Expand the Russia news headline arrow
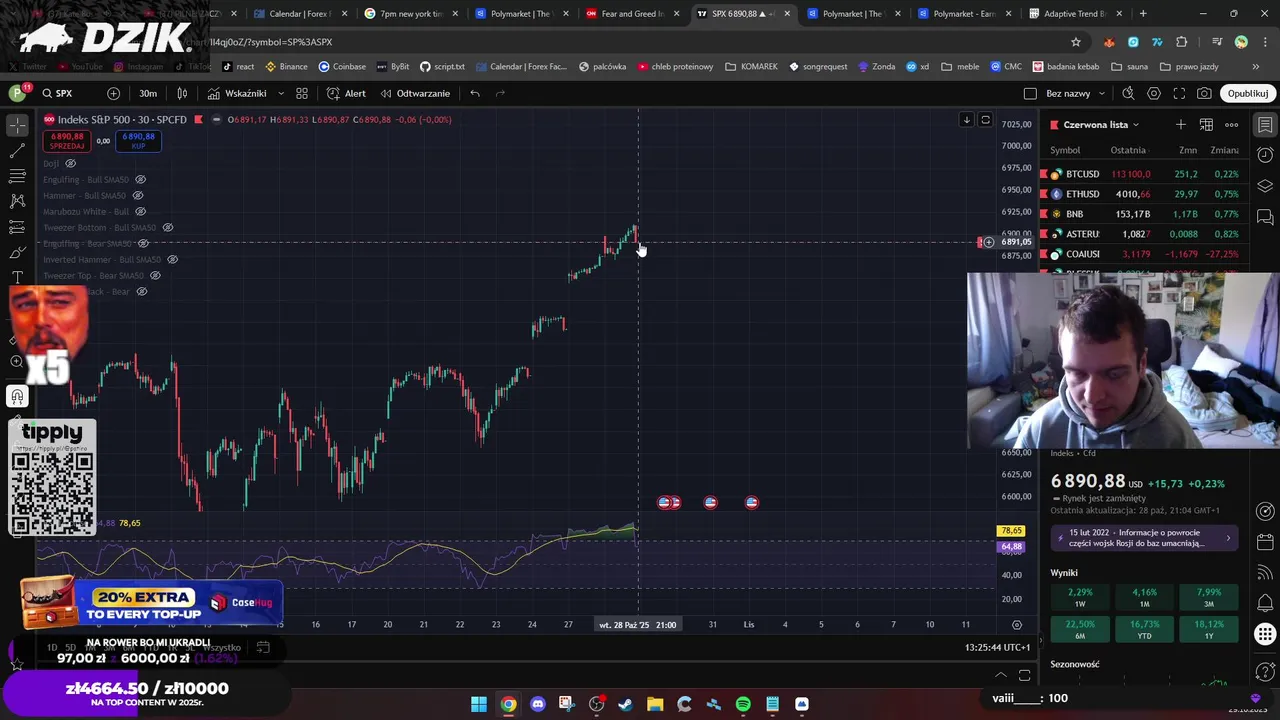The height and width of the screenshot is (720, 1280). pyautogui.click(x=1228, y=538)
